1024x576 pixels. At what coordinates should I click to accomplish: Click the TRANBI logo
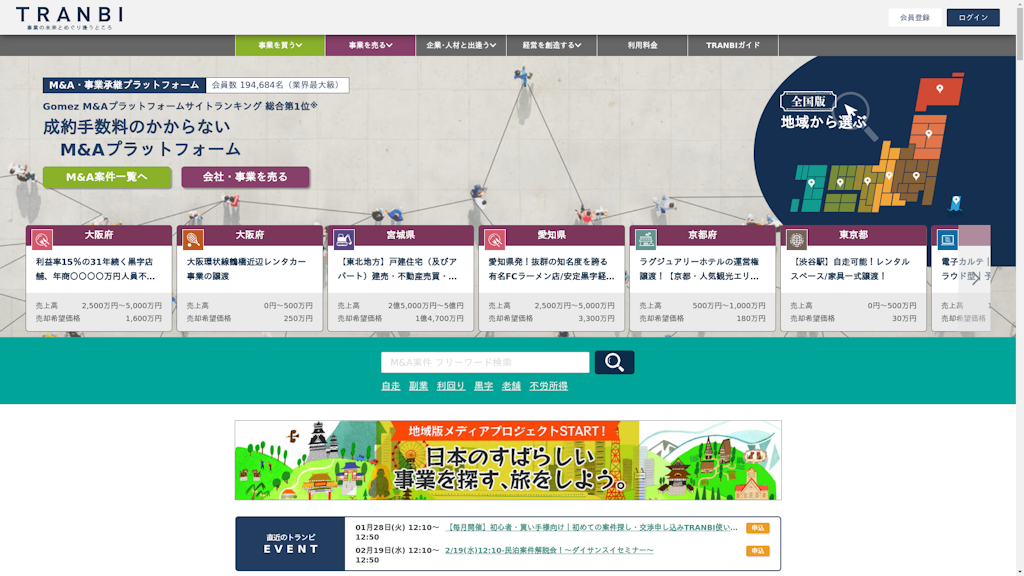click(70, 16)
